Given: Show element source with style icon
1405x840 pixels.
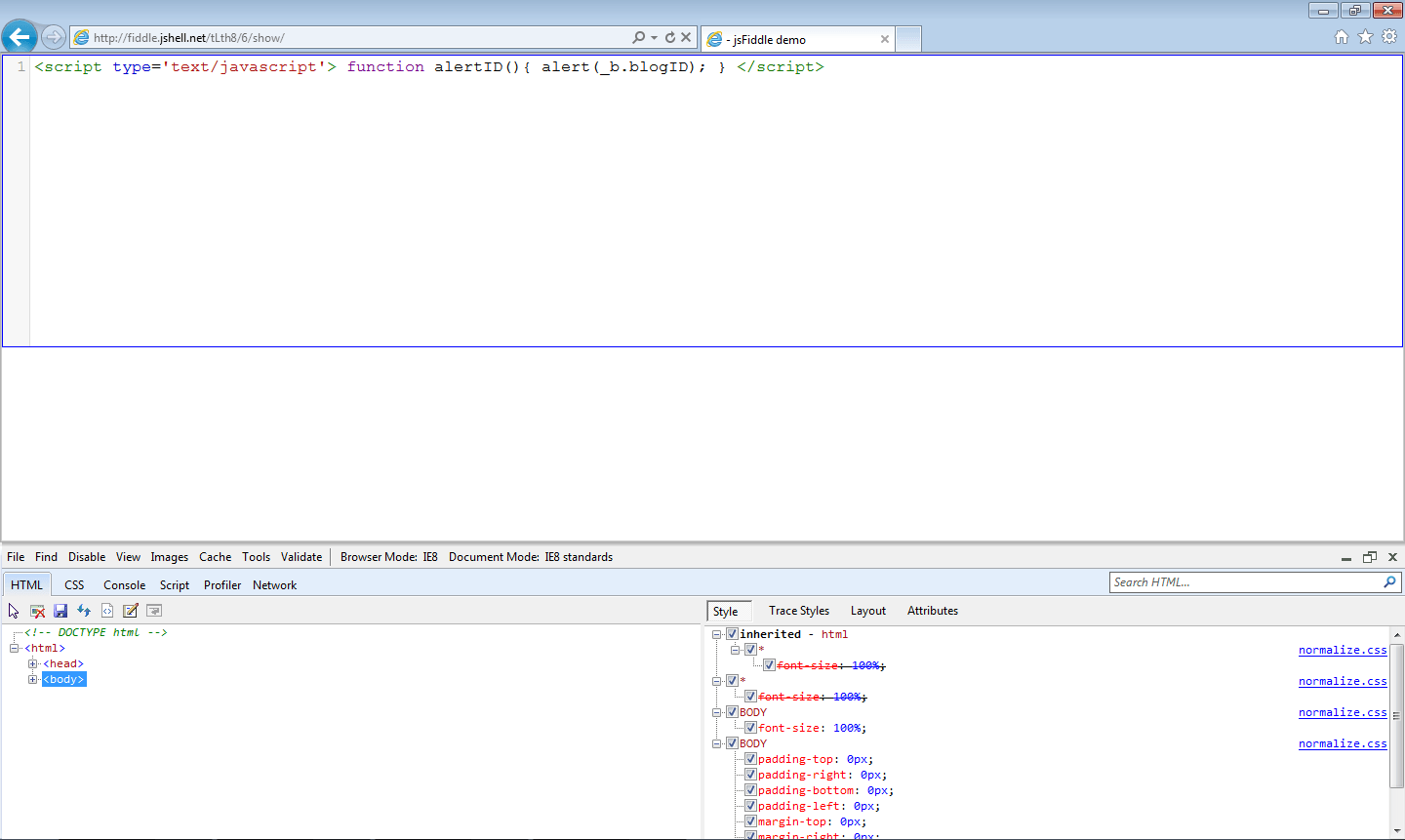Looking at the screenshot, I should coord(107,611).
